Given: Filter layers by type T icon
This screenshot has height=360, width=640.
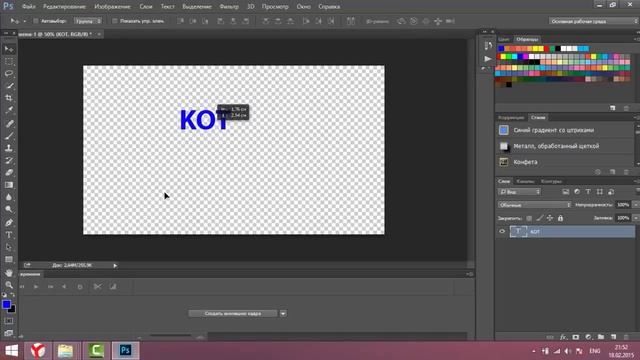Looking at the screenshot, I should (x=588, y=192).
